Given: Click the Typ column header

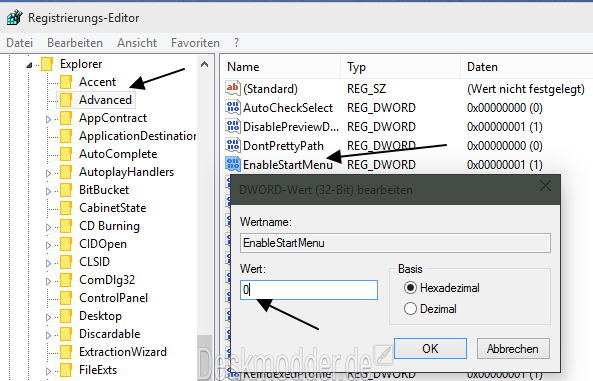Looking at the screenshot, I should pyautogui.click(x=401, y=67).
